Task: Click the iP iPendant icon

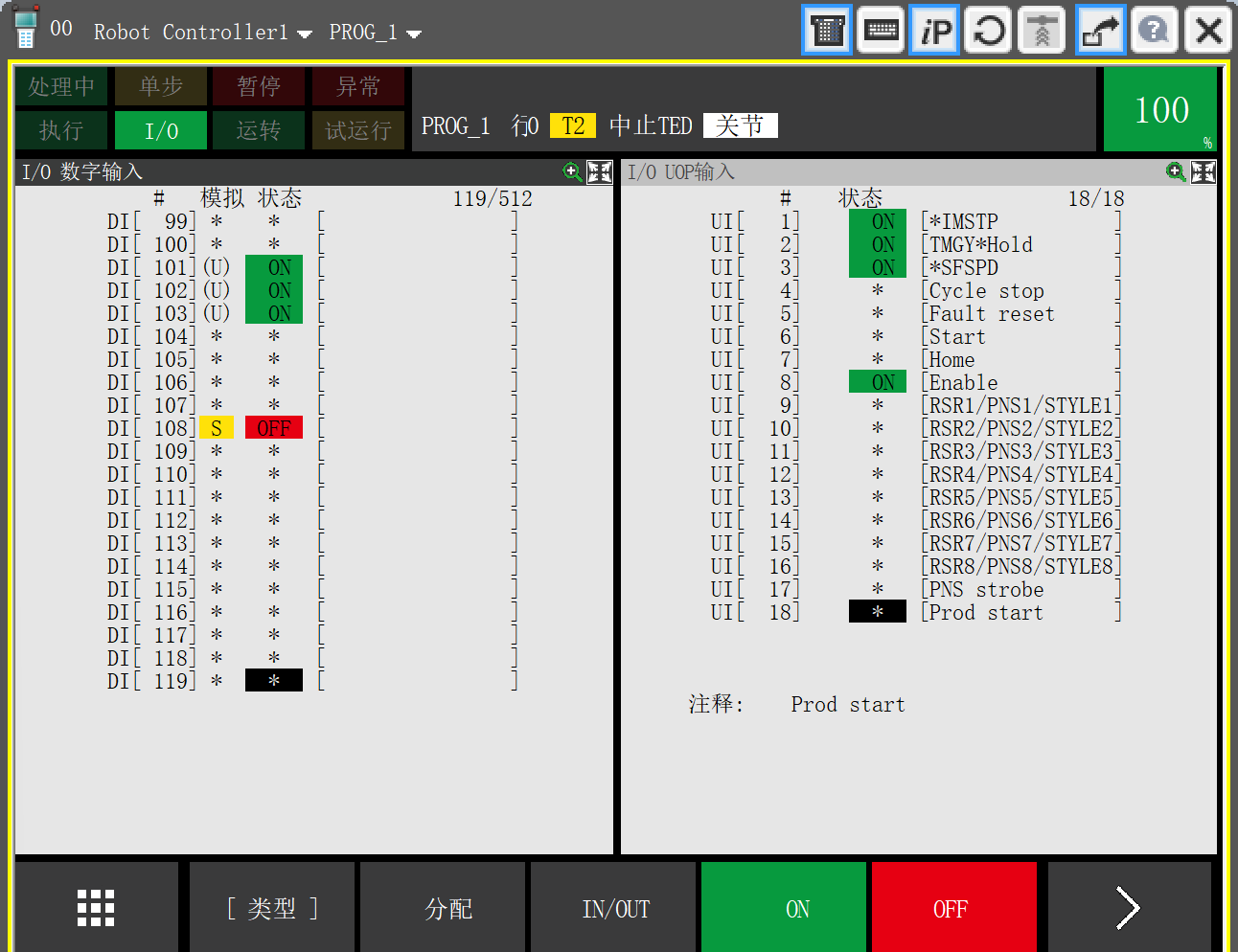Action: pos(934,31)
